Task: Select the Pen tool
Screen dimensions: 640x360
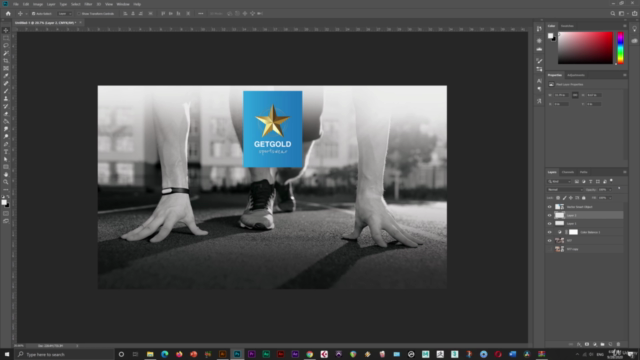Action: [6, 144]
